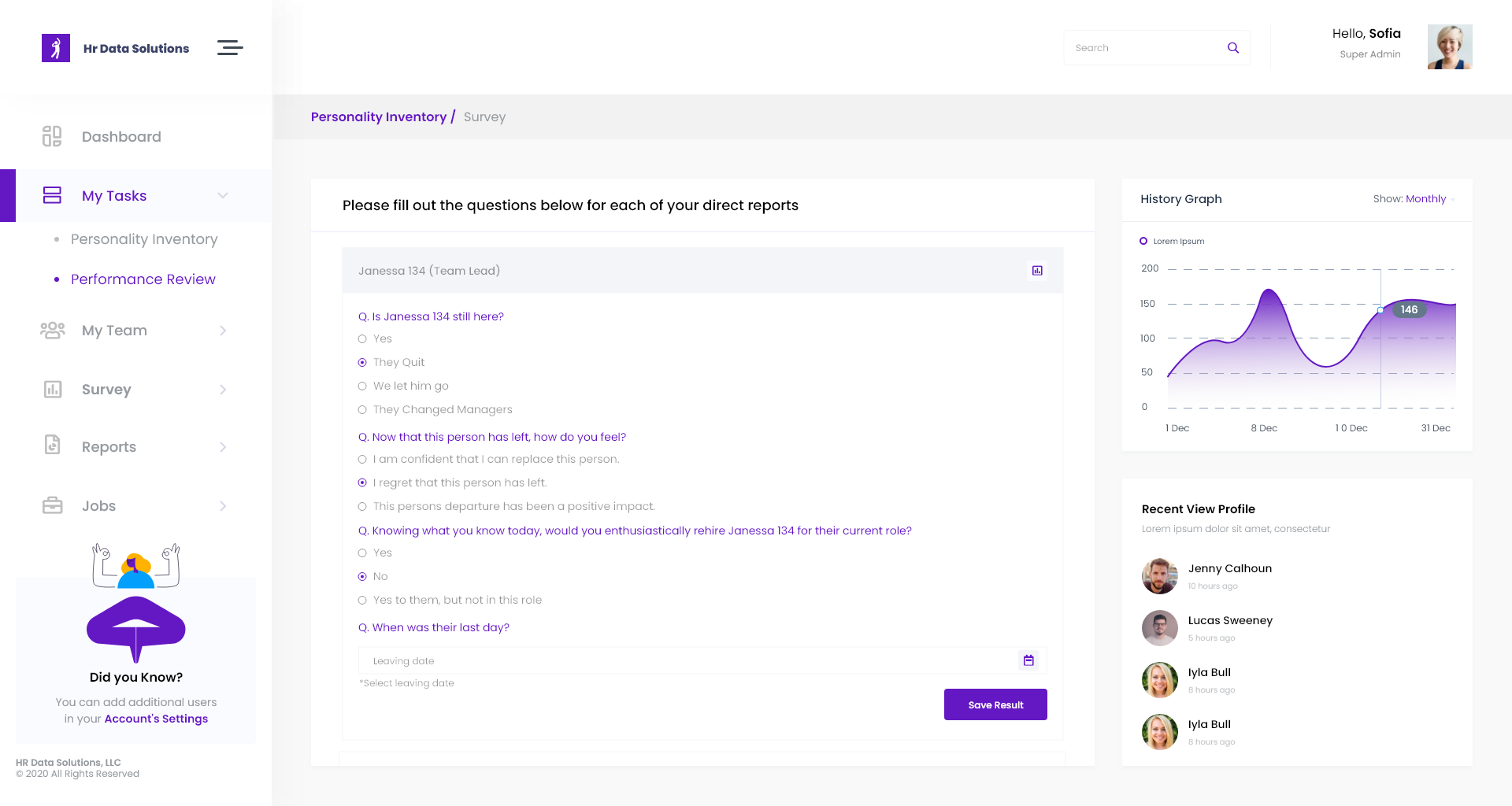The width and height of the screenshot is (1512, 806).
Task: Select the 'We let him go' option
Action: tap(362, 386)
